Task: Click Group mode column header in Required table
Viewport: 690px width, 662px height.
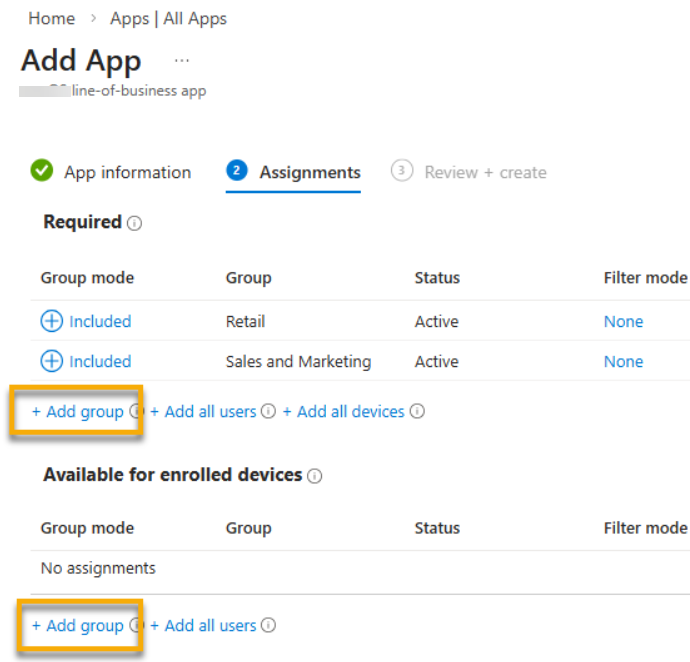Action: click(87, 278)
